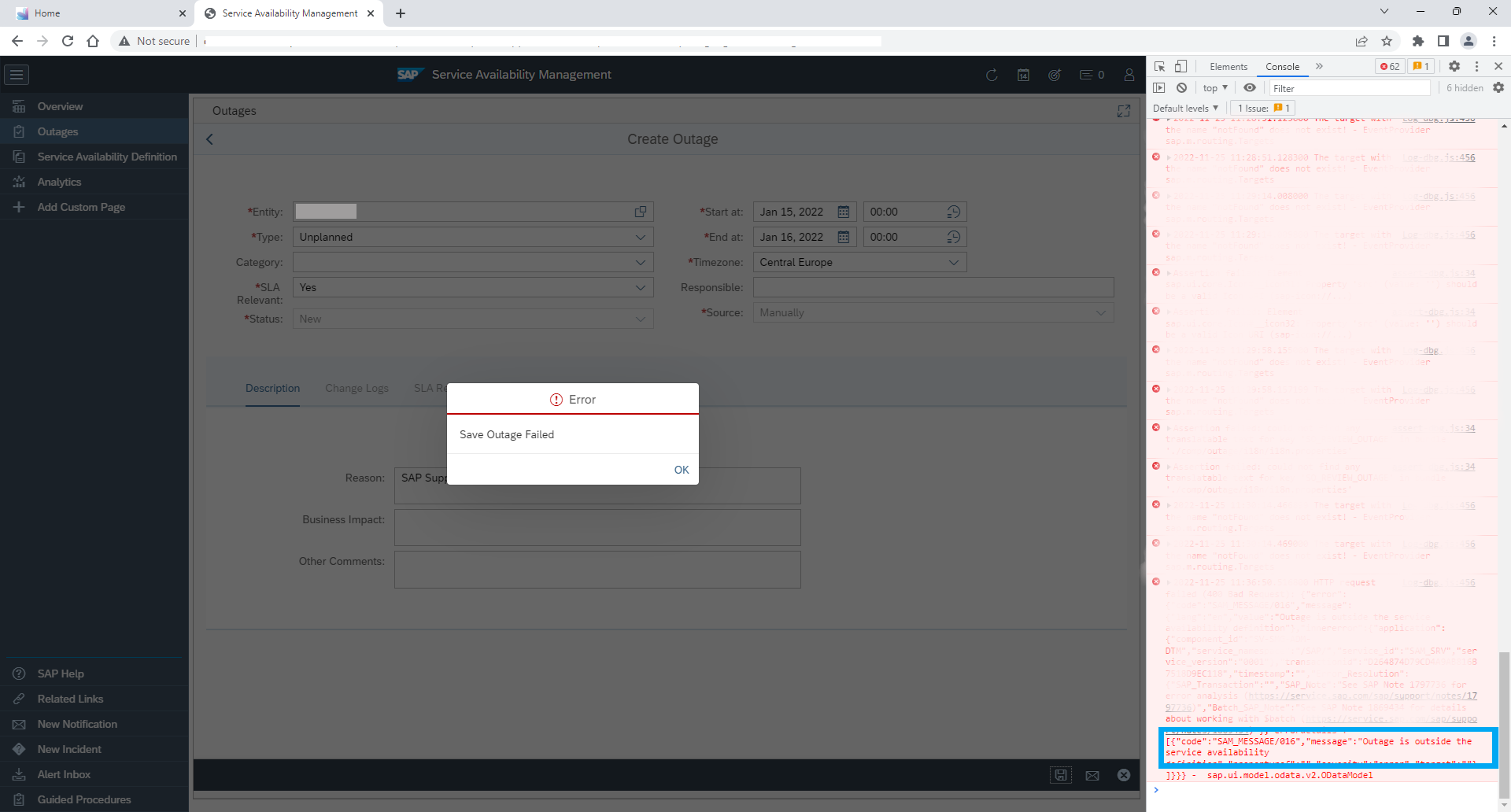Go back from Create Outage
This screenshot has height=812, width=1511.
pyautogui.click(x=209, y=139)
